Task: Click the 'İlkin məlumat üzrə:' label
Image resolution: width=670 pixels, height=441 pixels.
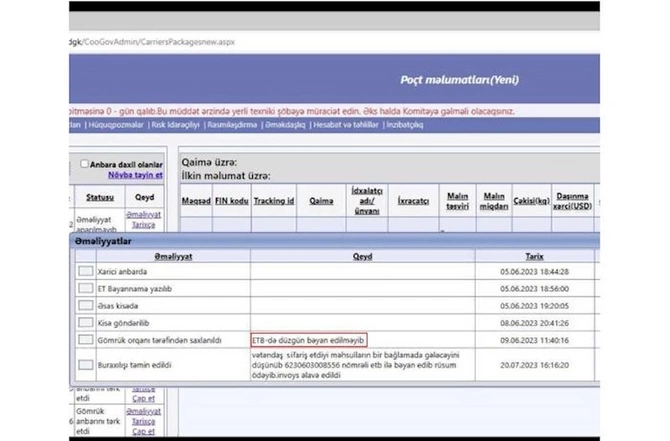Action: [226, 176]
